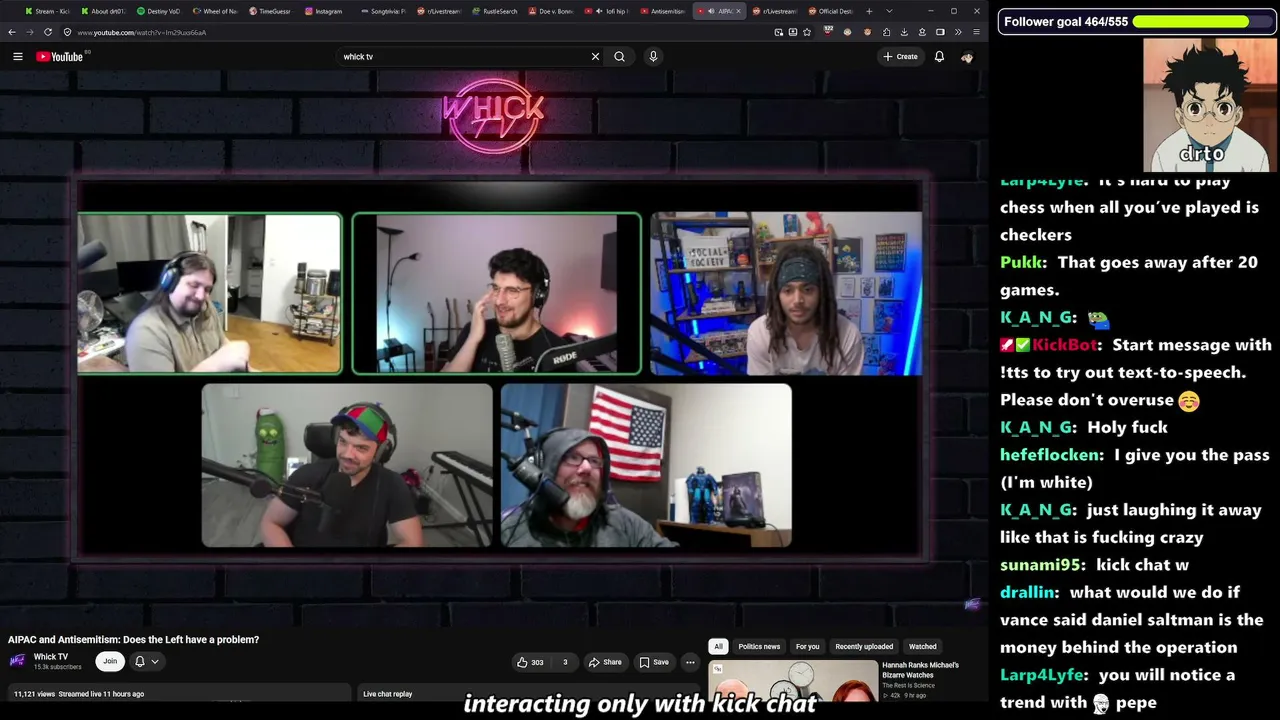The height and width of the screenshot is (720, 1280).
Task: Switch to the 'Stream - Kick' tab
Action: pyautogui.click(x=47, y=11)
